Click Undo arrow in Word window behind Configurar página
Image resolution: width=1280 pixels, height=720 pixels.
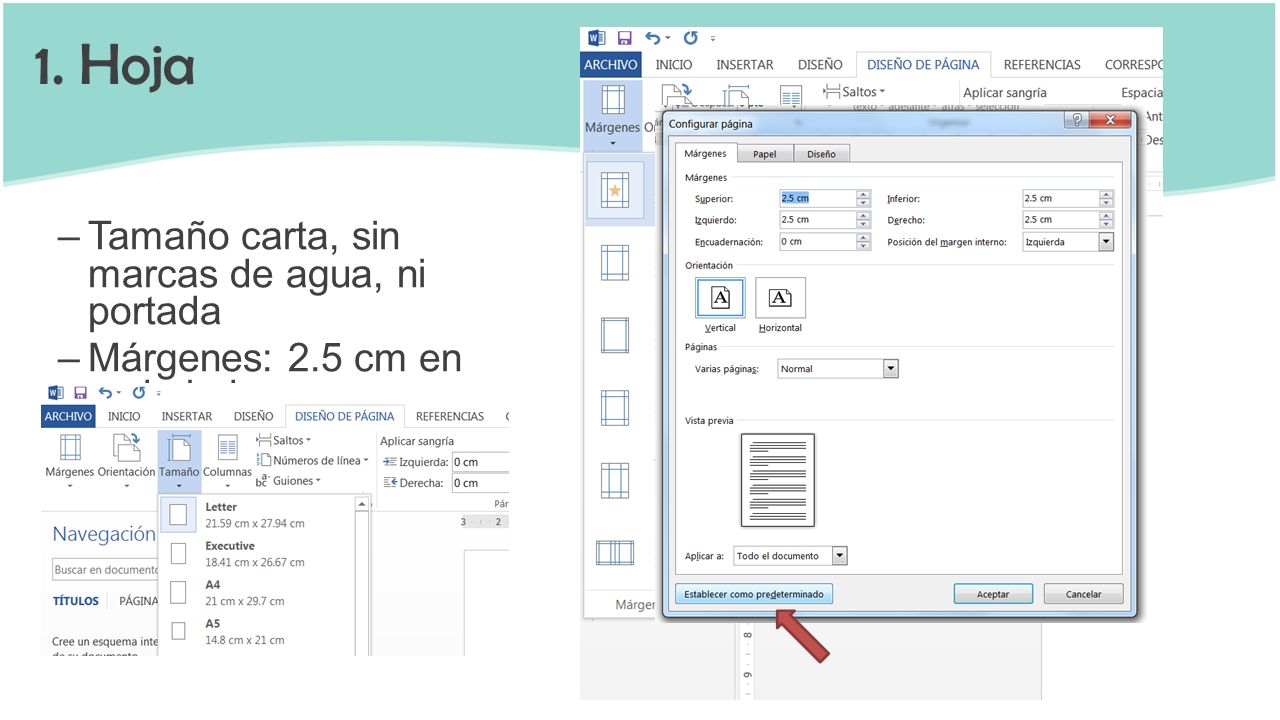click(x=652, y=38)
